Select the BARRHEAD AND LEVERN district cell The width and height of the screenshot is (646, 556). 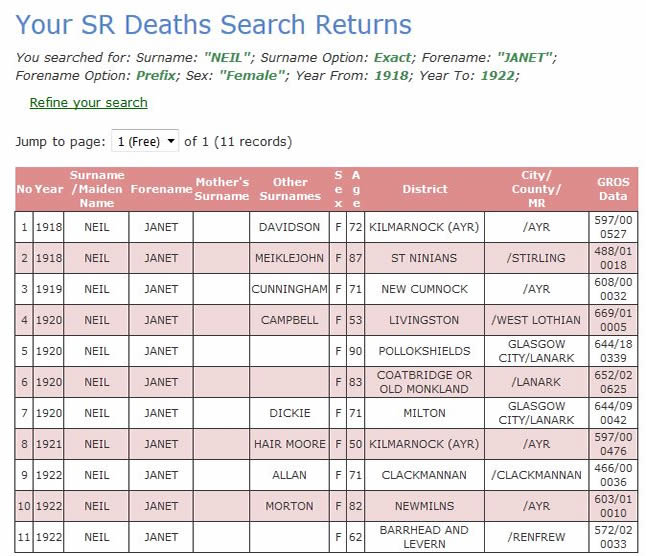point(425,537)
